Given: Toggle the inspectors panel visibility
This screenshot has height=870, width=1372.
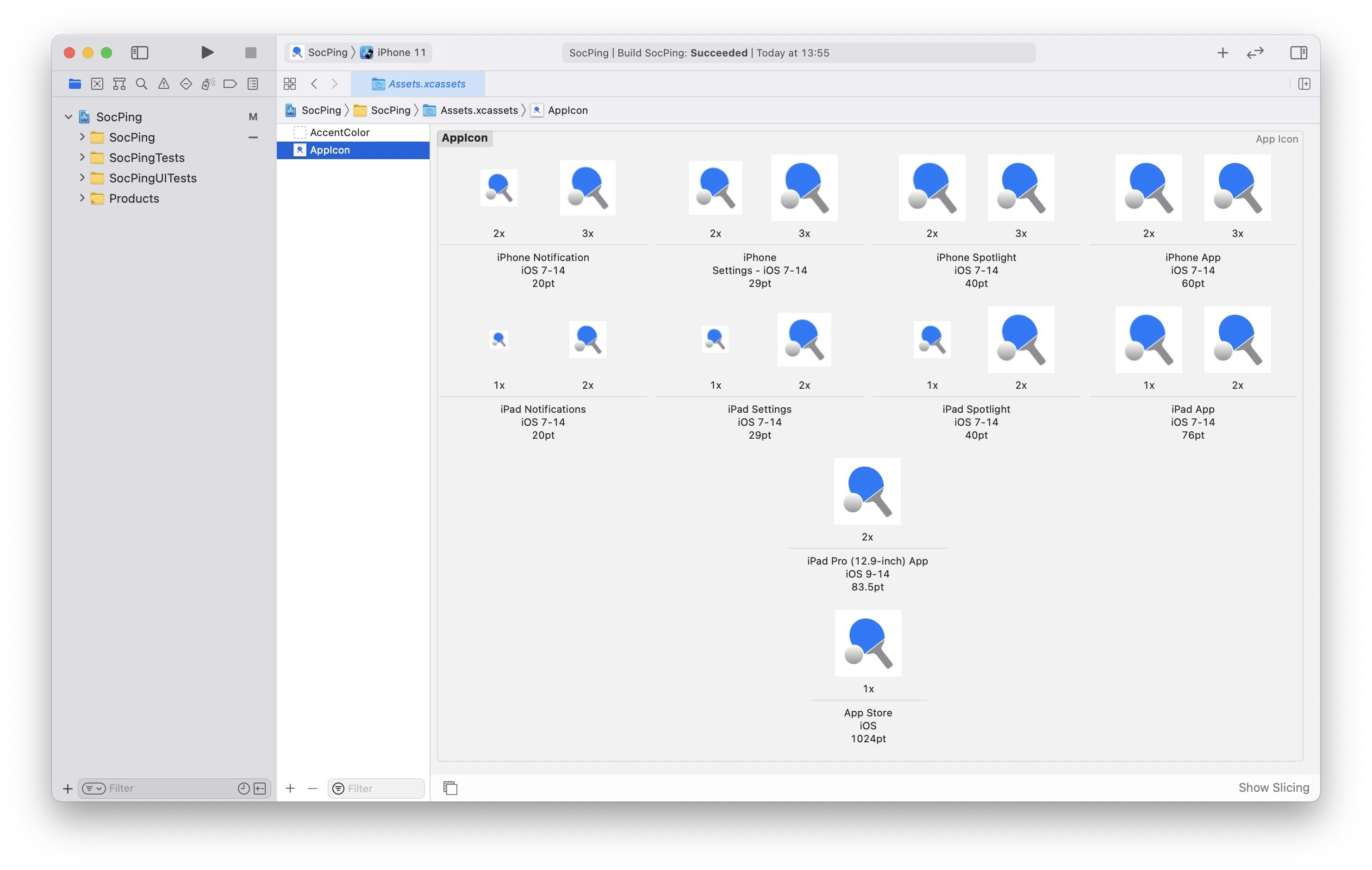Looking at the screenshot, I should [1298, 53].
